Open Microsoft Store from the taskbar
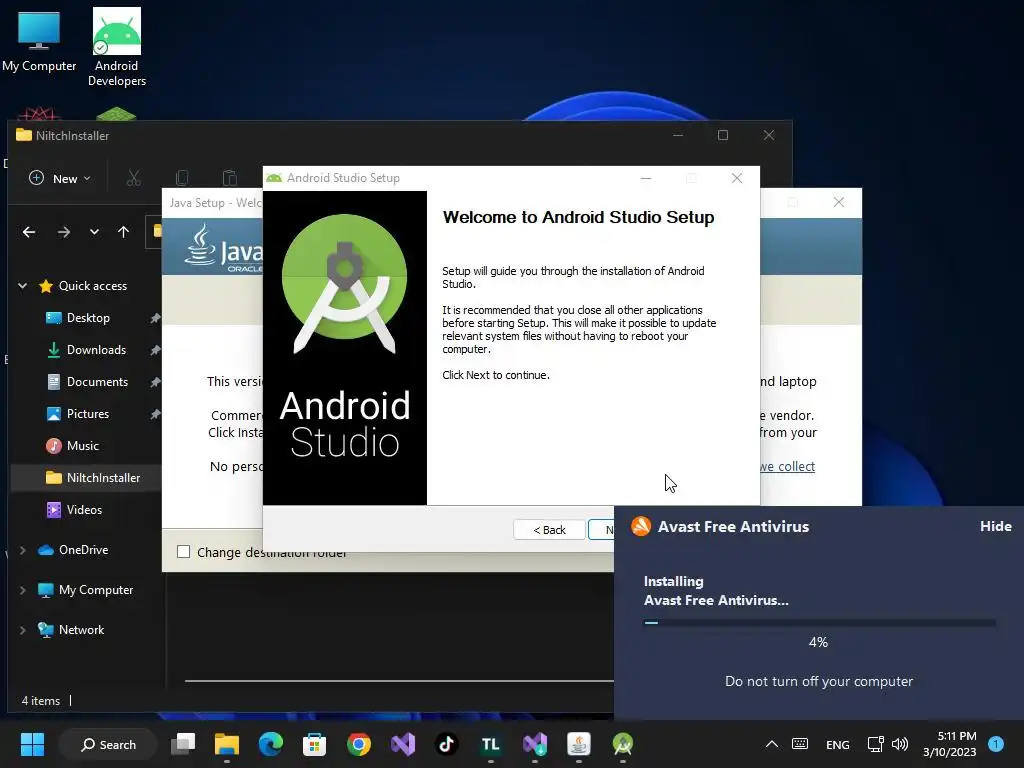The image size is (1024, 768). pos(314,744)
